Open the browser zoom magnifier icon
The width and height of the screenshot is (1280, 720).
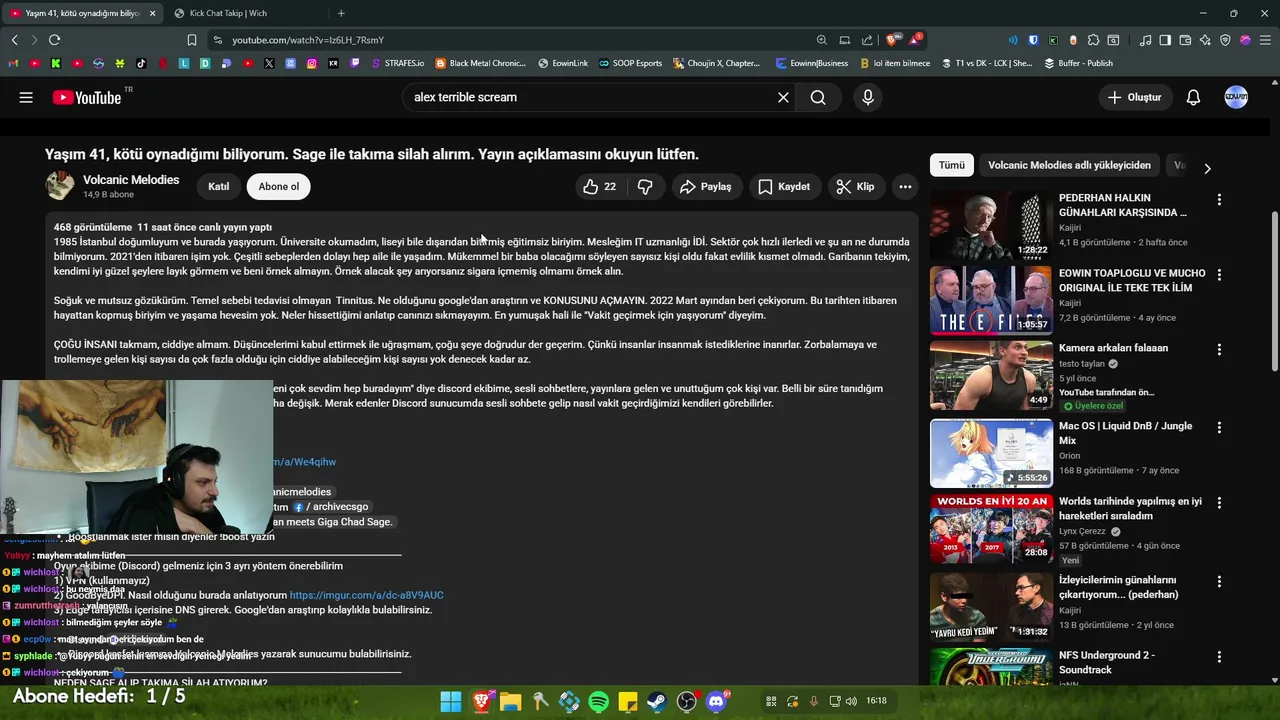pos(822,40)
